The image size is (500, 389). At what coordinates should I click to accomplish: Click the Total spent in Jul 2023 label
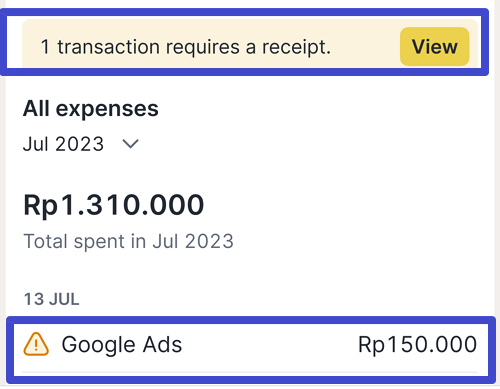128,241
